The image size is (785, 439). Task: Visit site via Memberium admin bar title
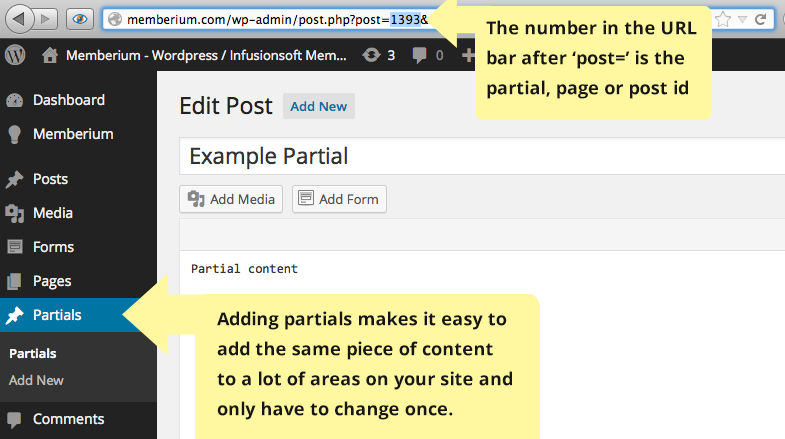206,55
